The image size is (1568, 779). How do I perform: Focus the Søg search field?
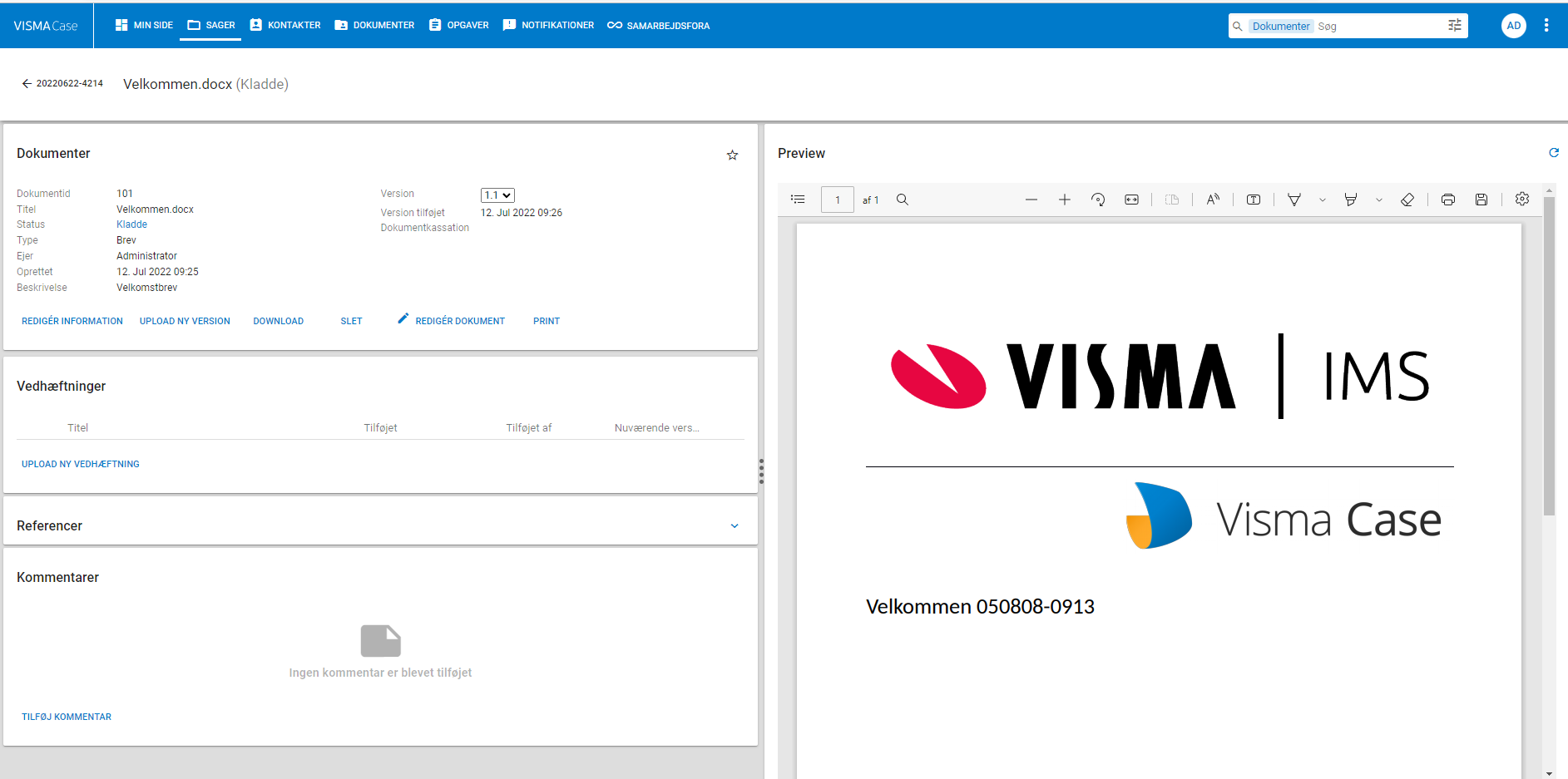coord(1381,26)
